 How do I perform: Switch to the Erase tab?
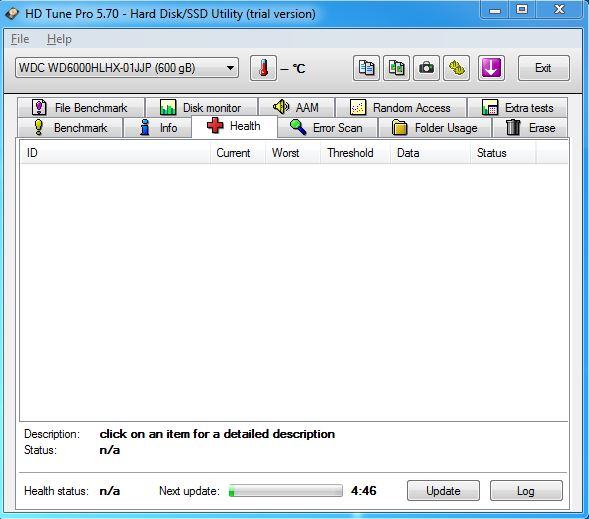[530, 128]
